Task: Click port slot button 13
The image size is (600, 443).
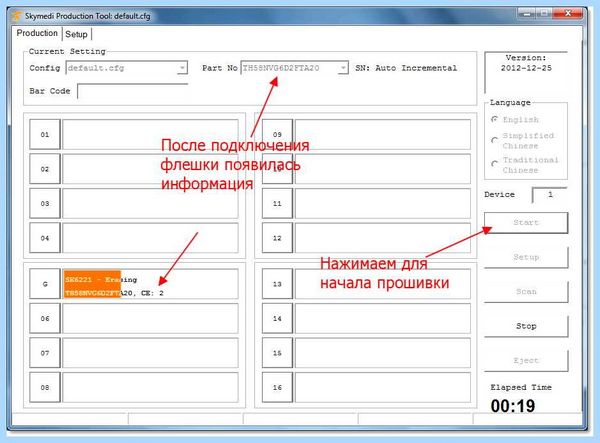Action: [277, 284]
